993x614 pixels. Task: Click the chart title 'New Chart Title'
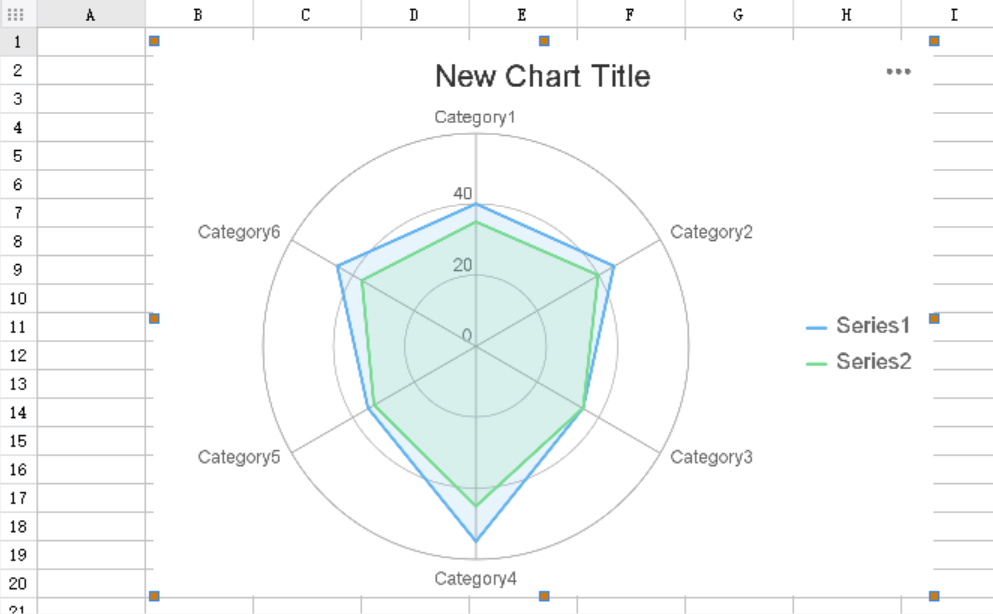tap(542, 76)
